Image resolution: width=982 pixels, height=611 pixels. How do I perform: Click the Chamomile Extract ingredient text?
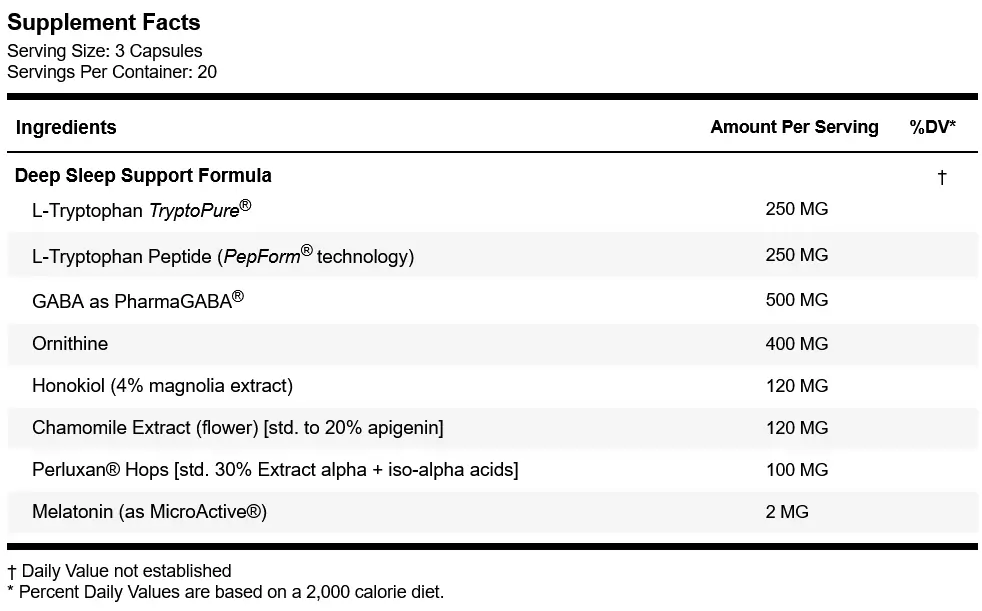[x=237, y=428]
